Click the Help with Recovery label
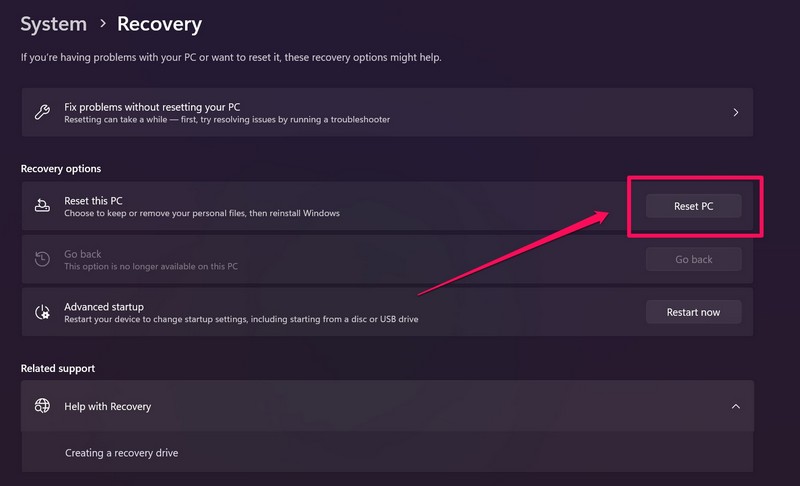Viewport: 800px width, 486px height. click(x=107, y=406)
